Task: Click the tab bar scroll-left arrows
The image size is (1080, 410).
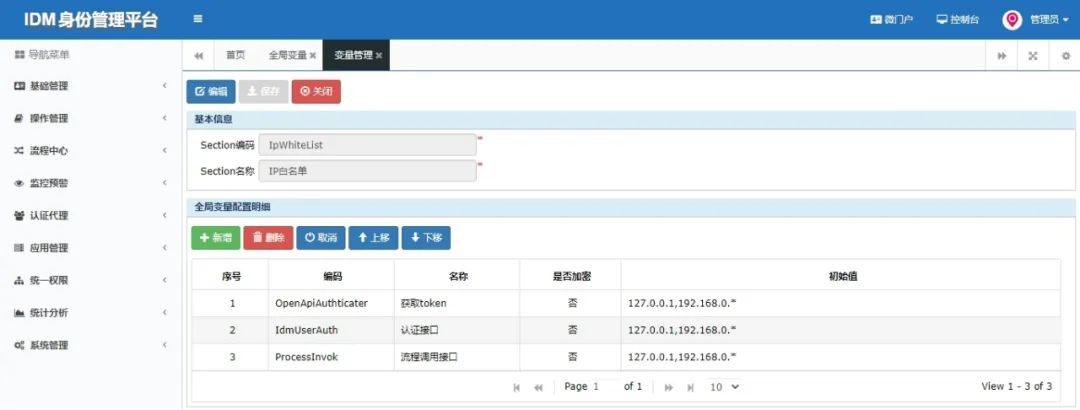Action: click(198, 55)
